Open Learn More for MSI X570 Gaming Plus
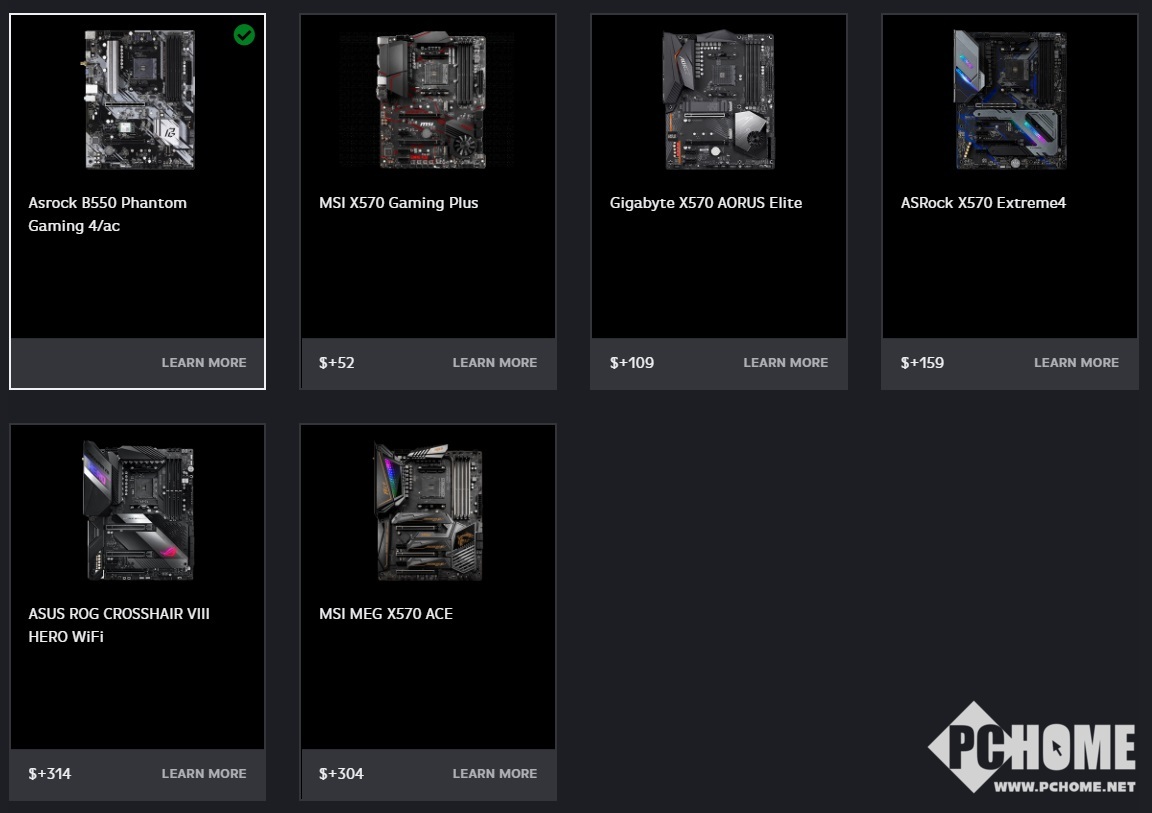 click(494, 363)
